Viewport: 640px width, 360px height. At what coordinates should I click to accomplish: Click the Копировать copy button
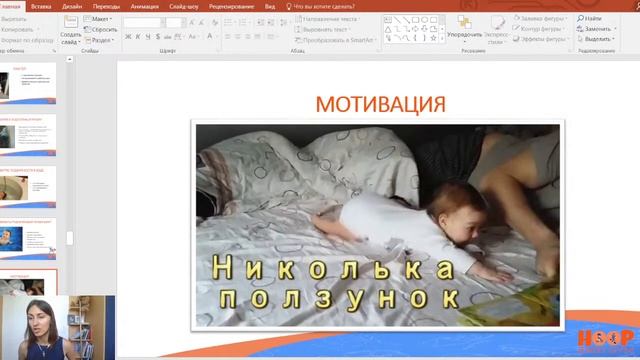coord(18,30)
